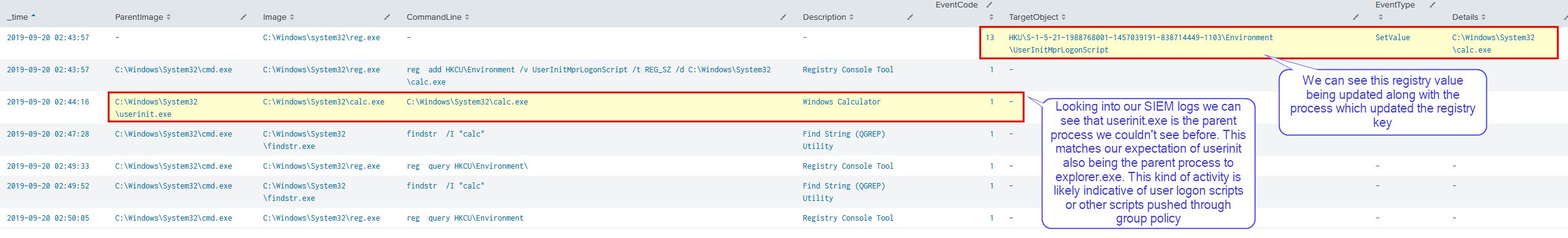Screen dimensions: 1568x238
Task: Select the HKU UserInitMprLogonScript TargetObject value
Action: [1141, 44]
